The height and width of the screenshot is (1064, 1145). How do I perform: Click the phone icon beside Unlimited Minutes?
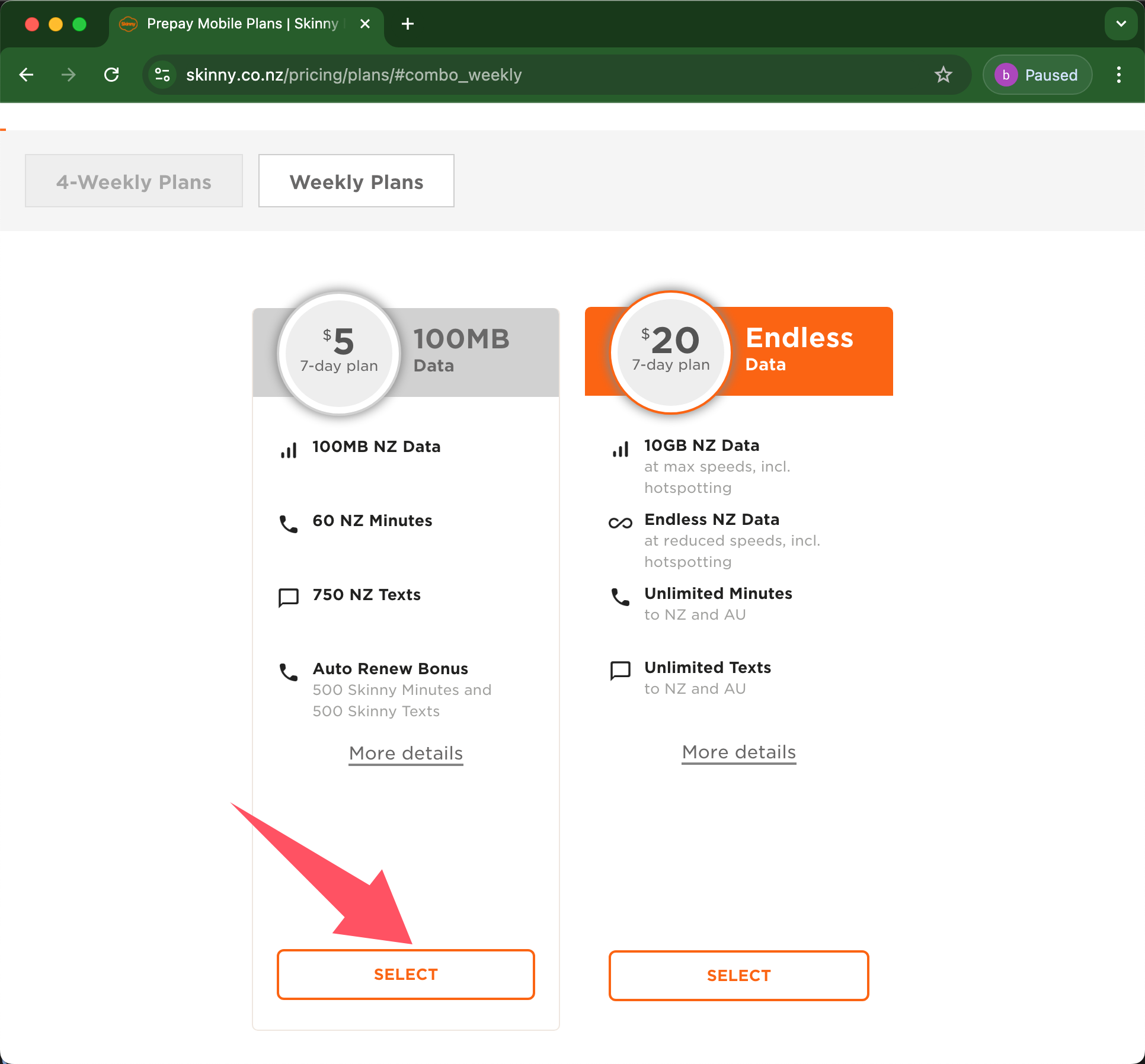[621, 597]
